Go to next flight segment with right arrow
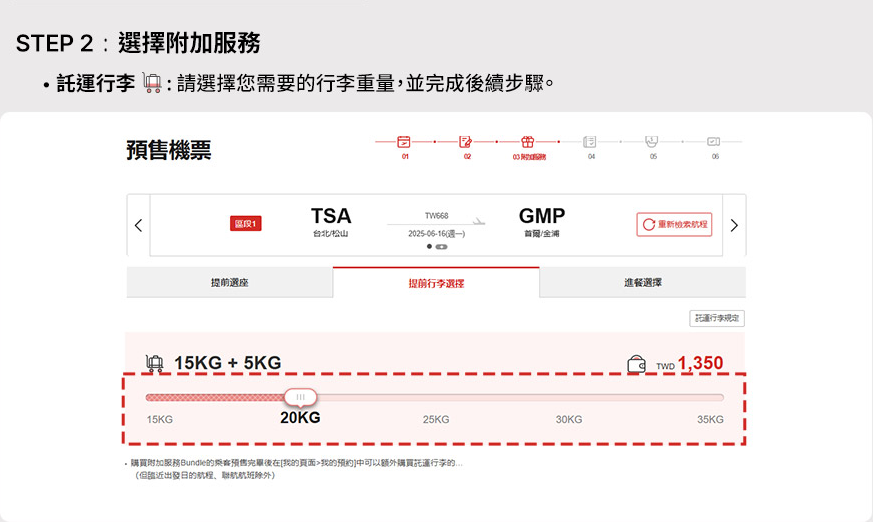 click(x=734, y=225)
